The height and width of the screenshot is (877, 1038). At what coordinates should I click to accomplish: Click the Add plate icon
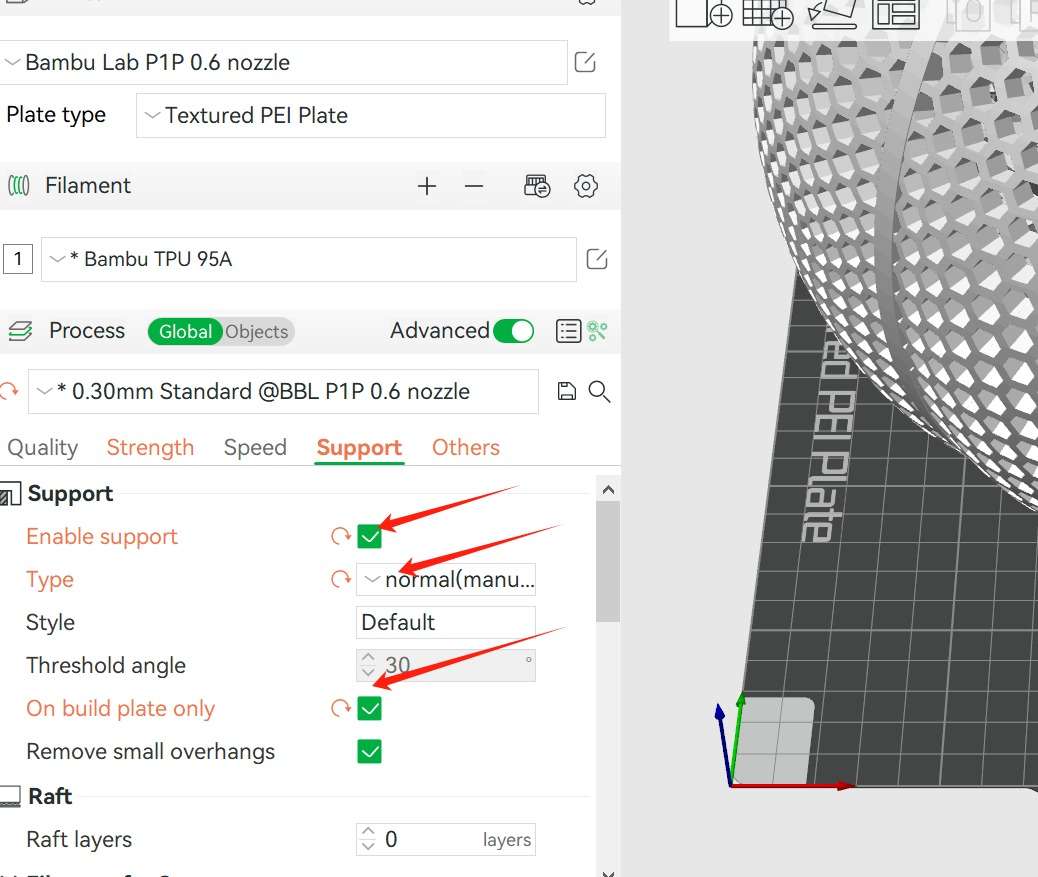767,13
